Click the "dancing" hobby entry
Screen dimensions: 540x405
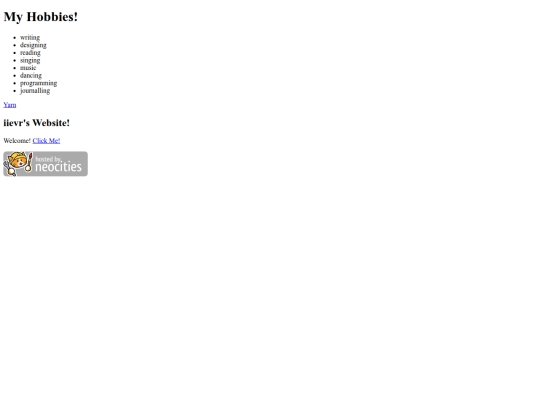31,75
